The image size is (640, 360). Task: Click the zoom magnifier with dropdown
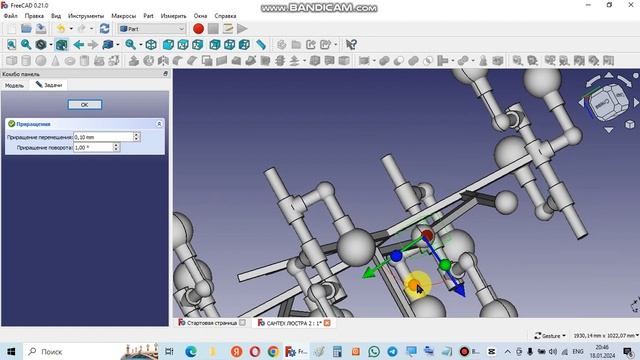(x=131, y=44)
